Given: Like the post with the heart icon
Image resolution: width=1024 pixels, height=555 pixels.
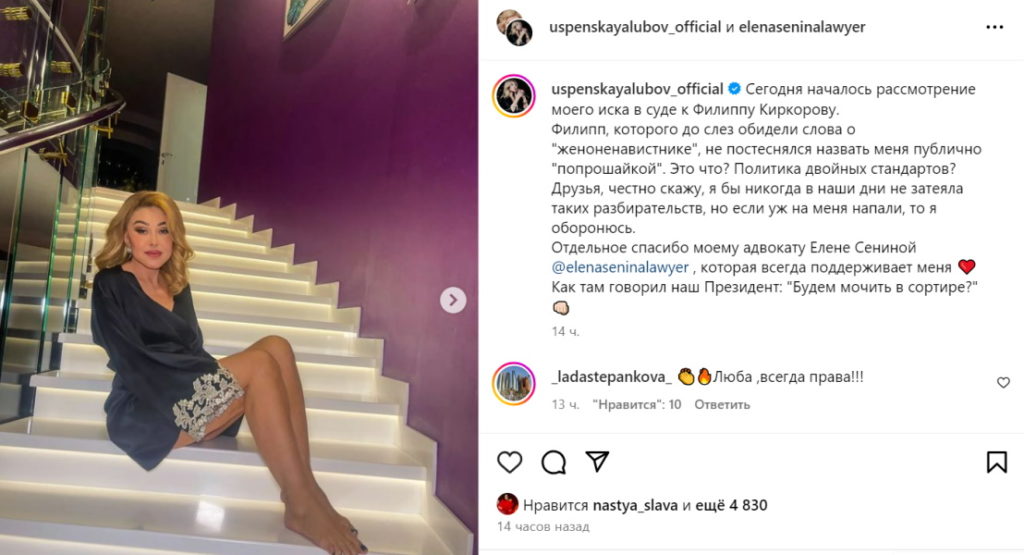Looking at the screenshot, I should (509, 462).
